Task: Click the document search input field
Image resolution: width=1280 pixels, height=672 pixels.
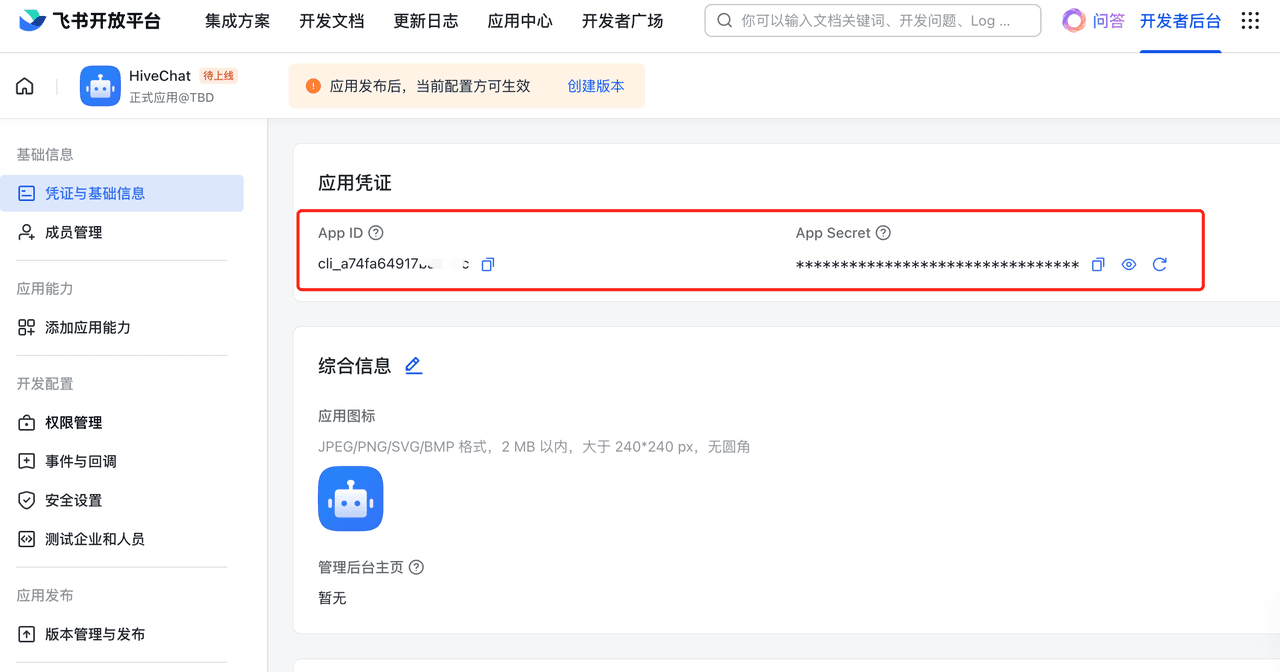Action: click(873, 21)
